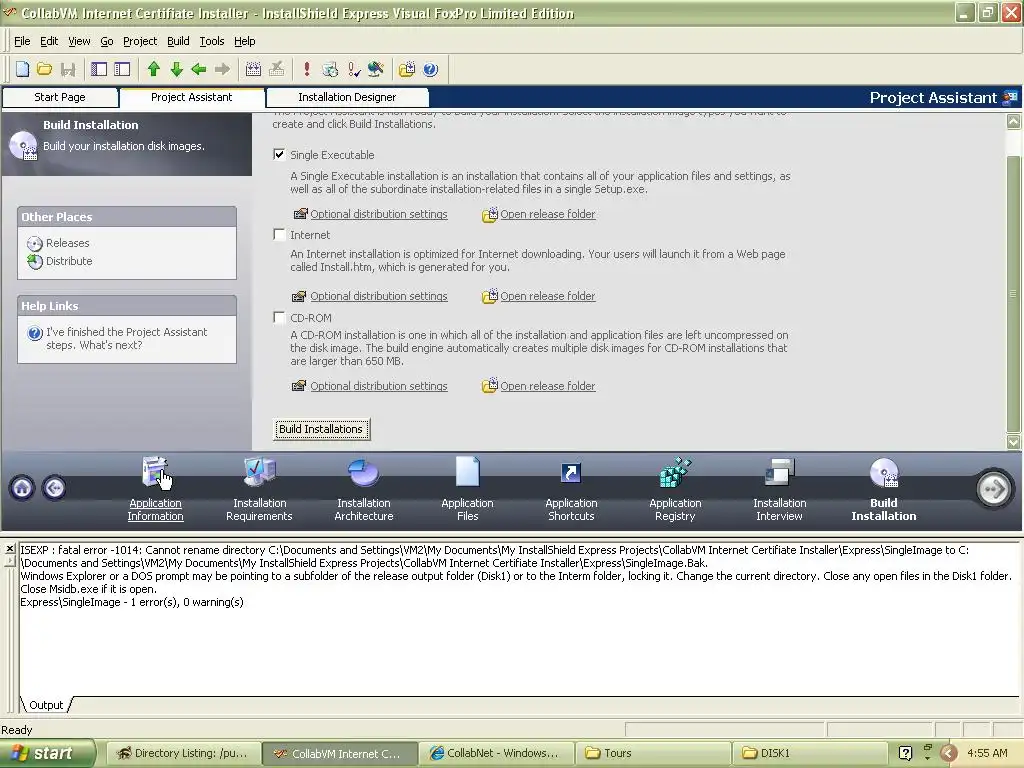Viewport: 1024px width, 768px height.
Task: Click the Build Installations button
Action: (x=321, y=429)
